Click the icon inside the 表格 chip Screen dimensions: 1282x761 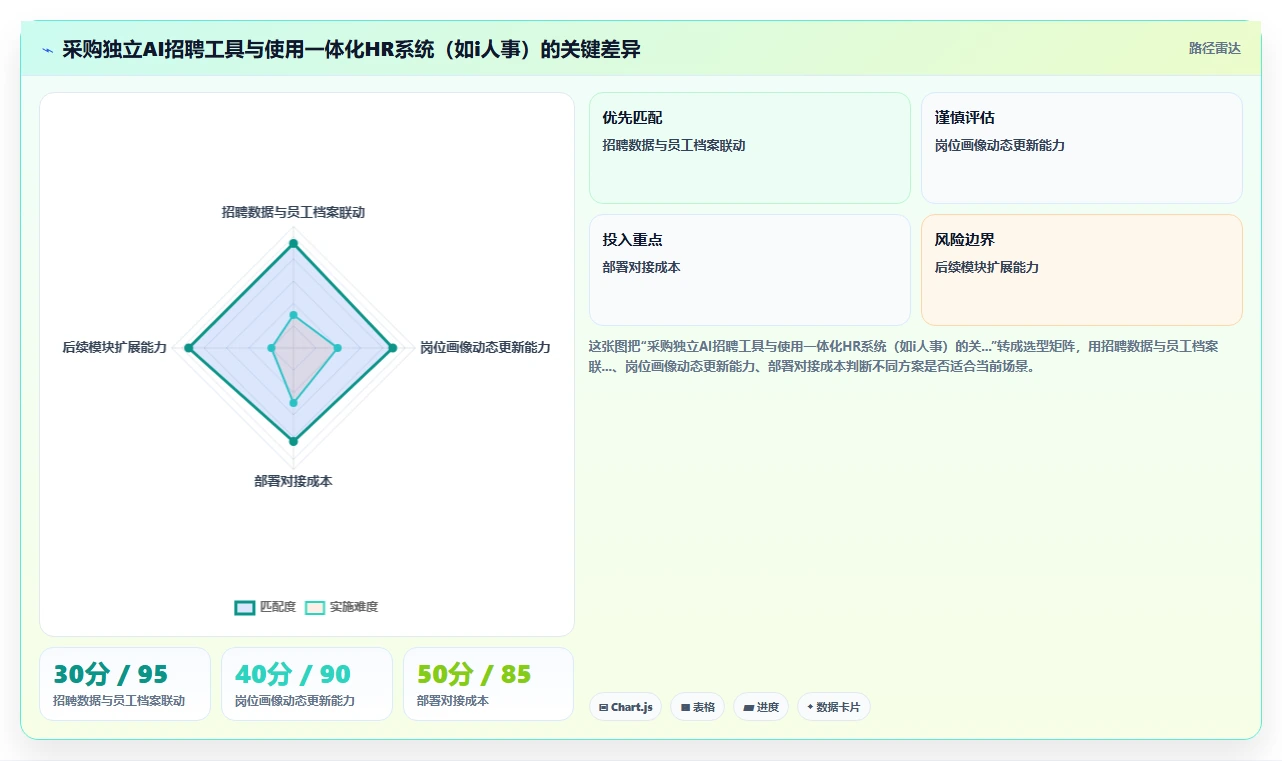pyautogui.click(x=685, y=707)
